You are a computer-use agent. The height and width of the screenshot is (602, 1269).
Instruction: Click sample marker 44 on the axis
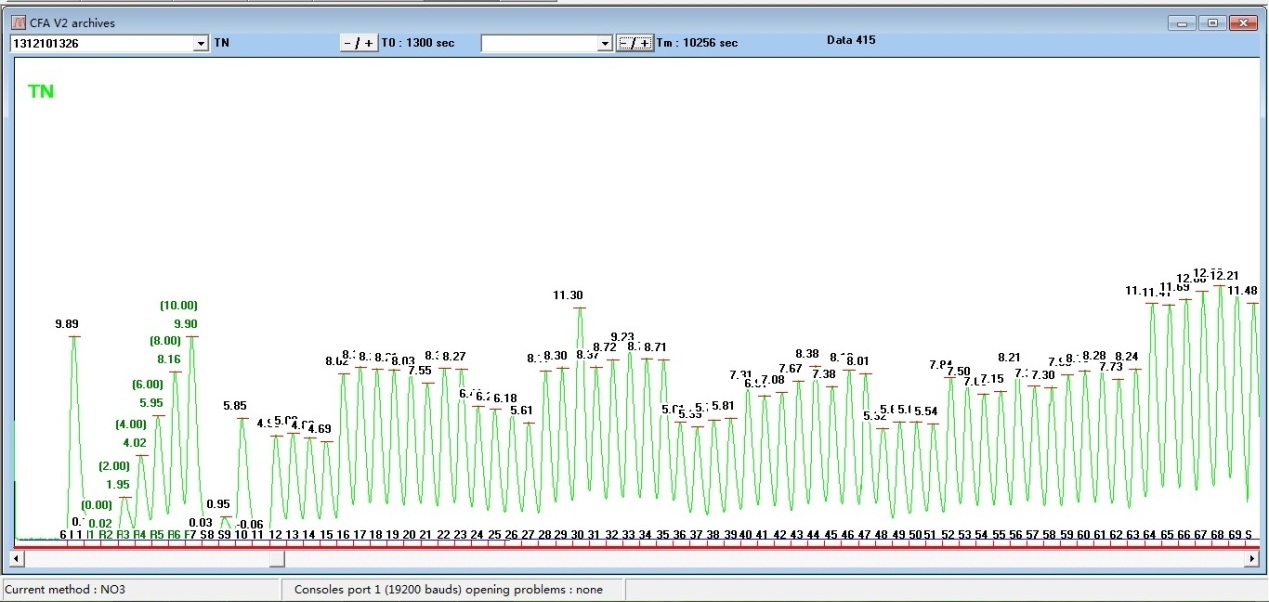click(813, 536)
